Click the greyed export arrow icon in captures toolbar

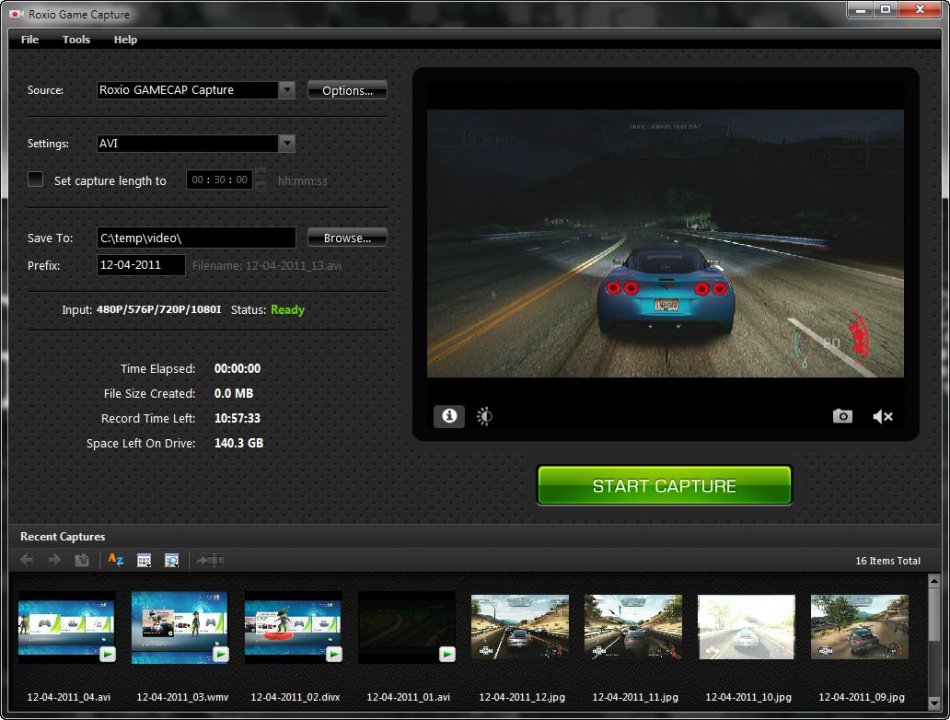click(210, 560)
